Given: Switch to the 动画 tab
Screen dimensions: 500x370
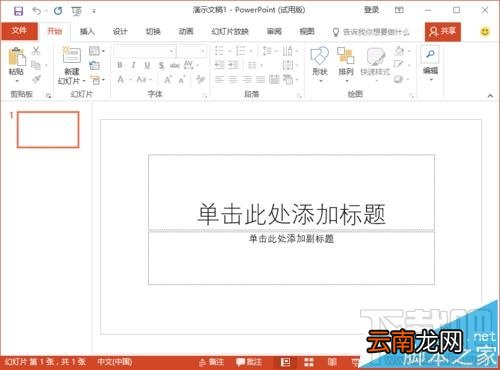Looking at the screenshot, I should 186,31.
